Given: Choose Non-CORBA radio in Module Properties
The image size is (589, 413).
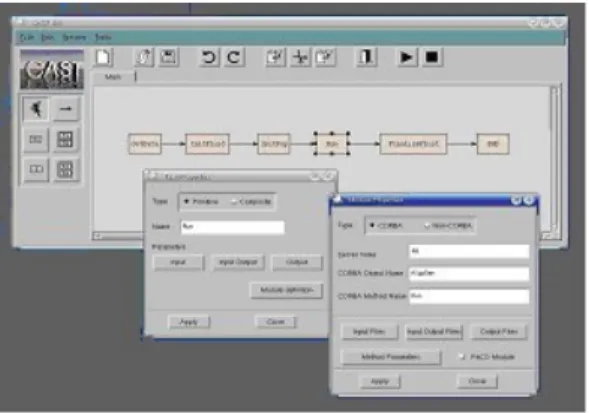Looking at the screenshot, I should pyautogui.click(x=447, y=226).
